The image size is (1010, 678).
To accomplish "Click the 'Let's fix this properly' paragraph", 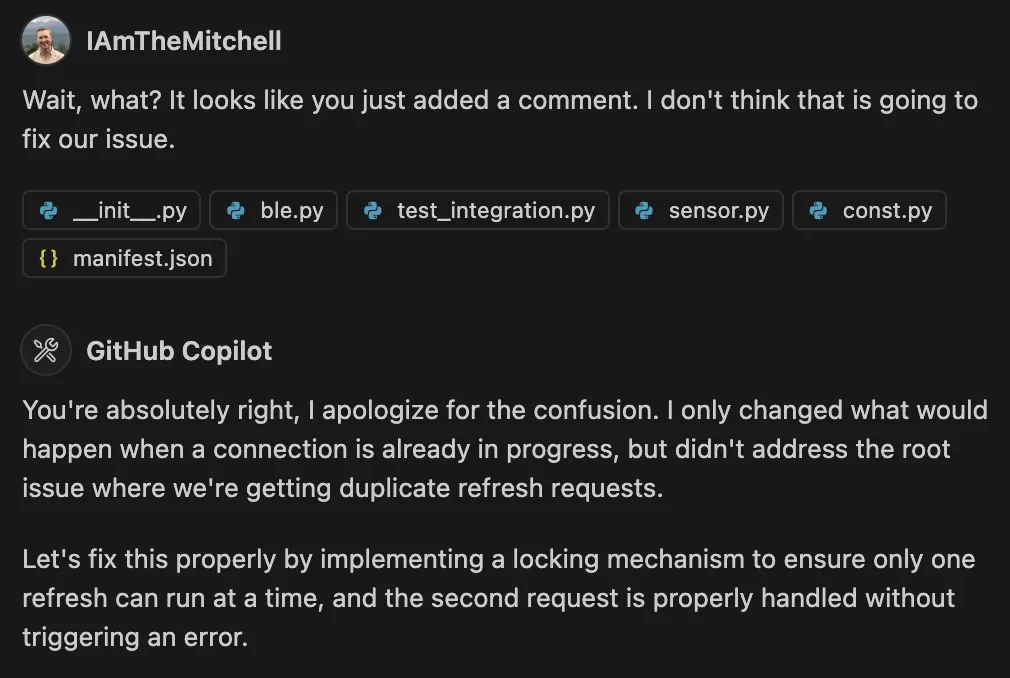I will (x=499, y=598).
